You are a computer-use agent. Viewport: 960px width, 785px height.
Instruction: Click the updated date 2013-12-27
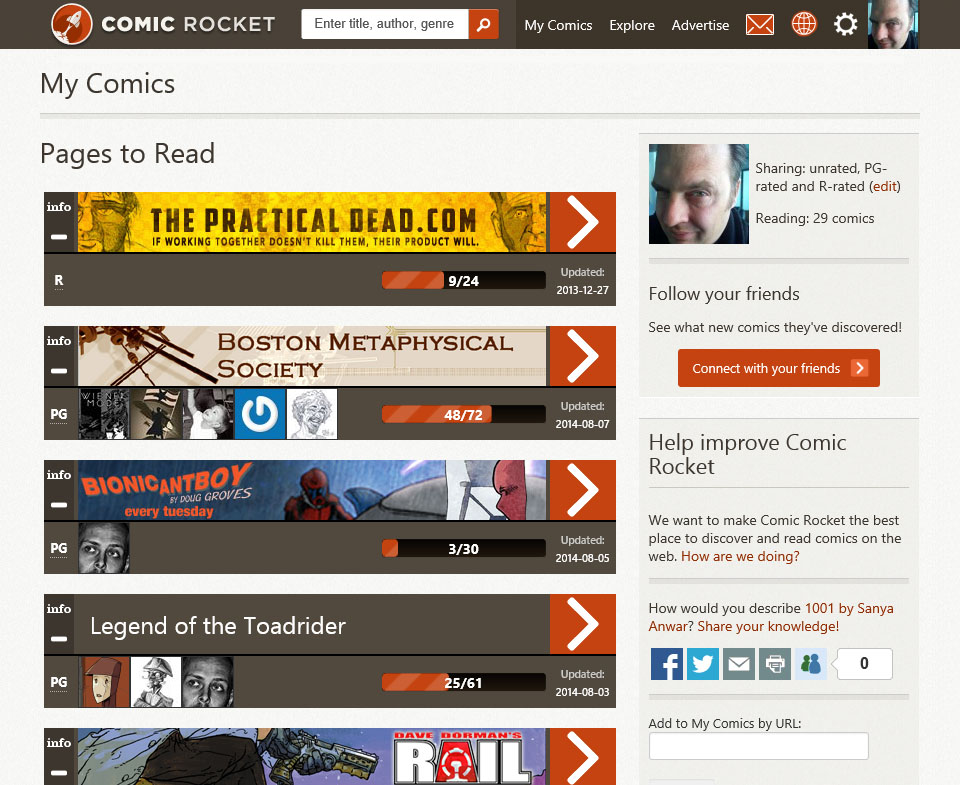point(582,290)
